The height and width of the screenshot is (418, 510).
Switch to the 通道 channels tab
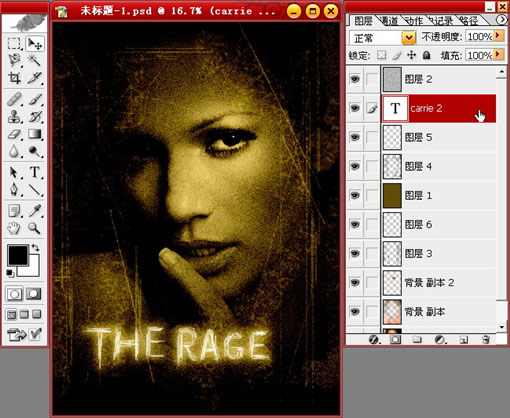click(389, 21)
